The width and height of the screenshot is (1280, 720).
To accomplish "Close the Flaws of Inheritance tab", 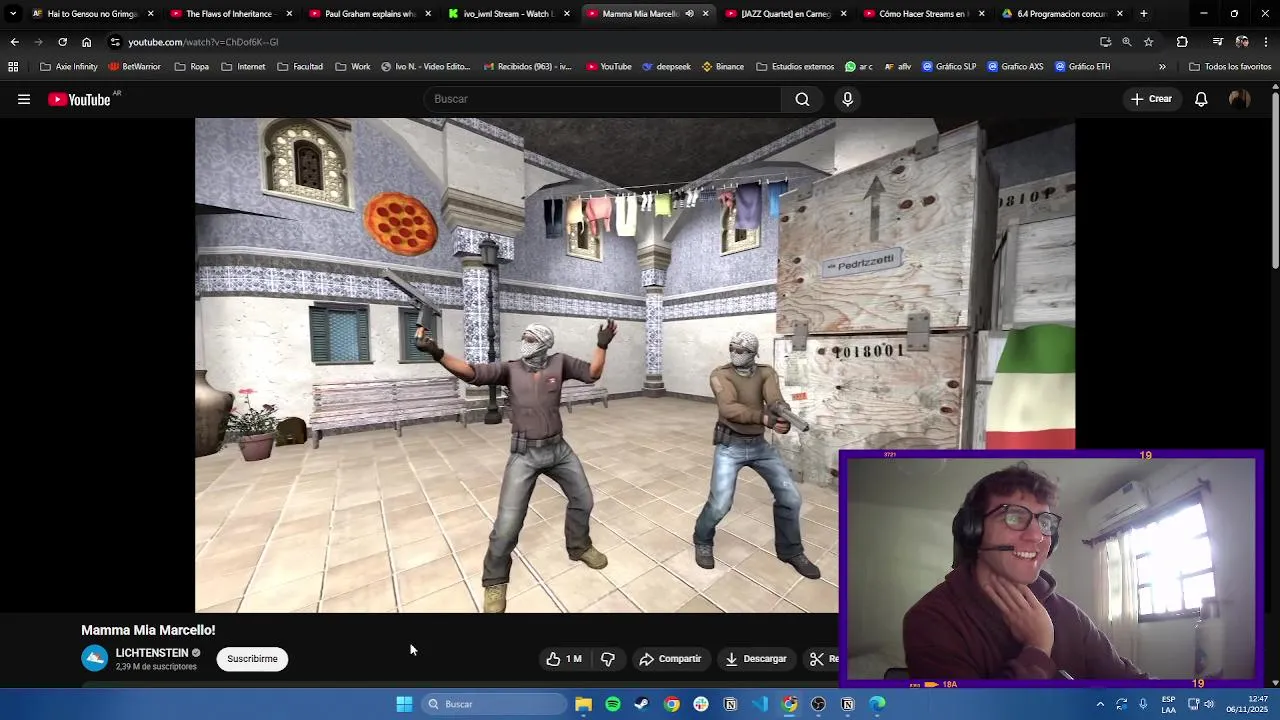I will (x=290, y=14).
